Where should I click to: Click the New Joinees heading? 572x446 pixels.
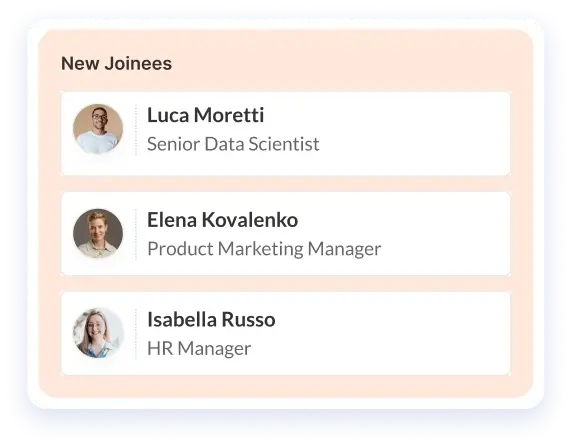(x=116, y=63)
